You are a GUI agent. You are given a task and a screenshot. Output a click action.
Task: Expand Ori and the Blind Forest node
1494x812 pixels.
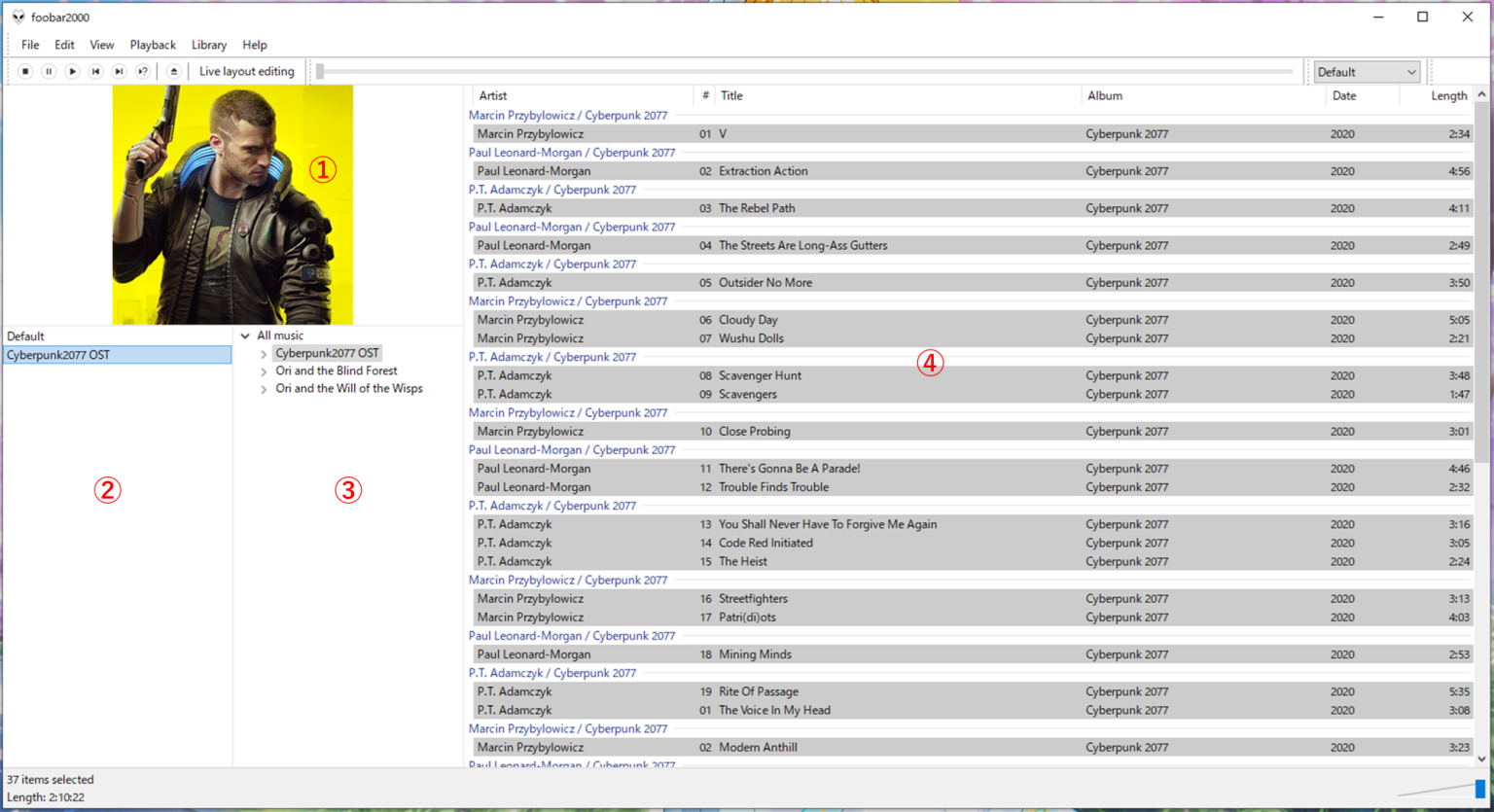(262, 371)
